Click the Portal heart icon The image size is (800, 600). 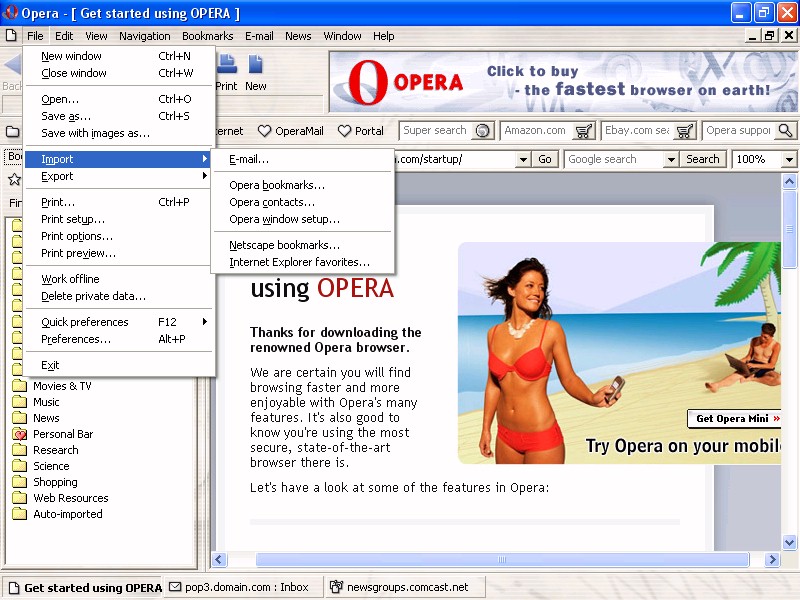(344, 131)
